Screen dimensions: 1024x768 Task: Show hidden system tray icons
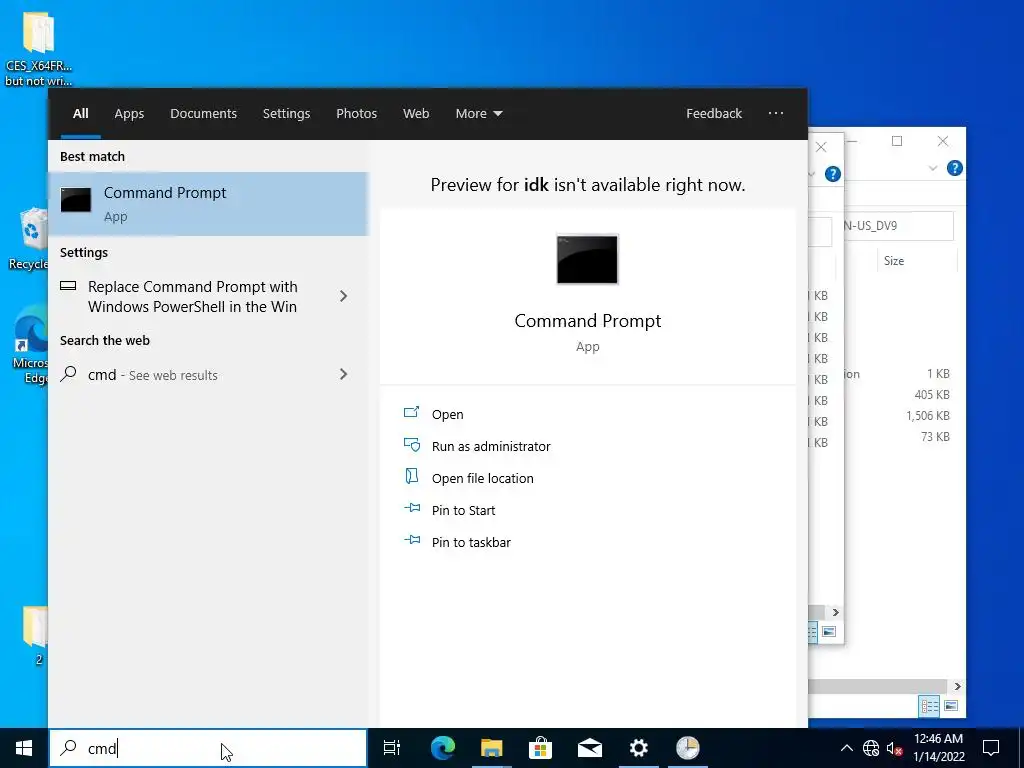click(846, 748)
